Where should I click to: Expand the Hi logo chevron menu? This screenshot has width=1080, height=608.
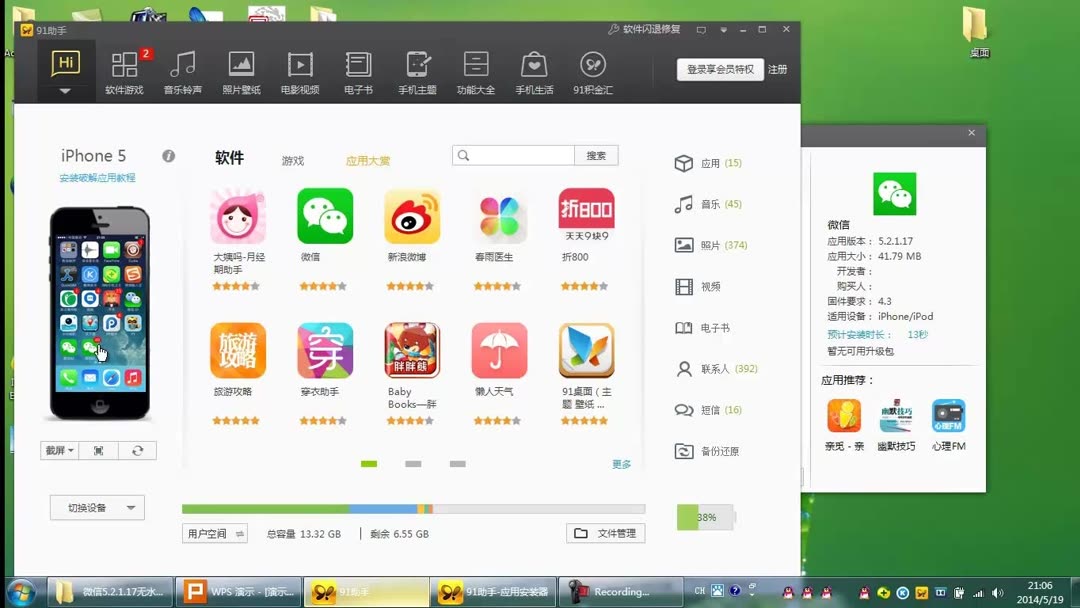(x=64, y=88)
